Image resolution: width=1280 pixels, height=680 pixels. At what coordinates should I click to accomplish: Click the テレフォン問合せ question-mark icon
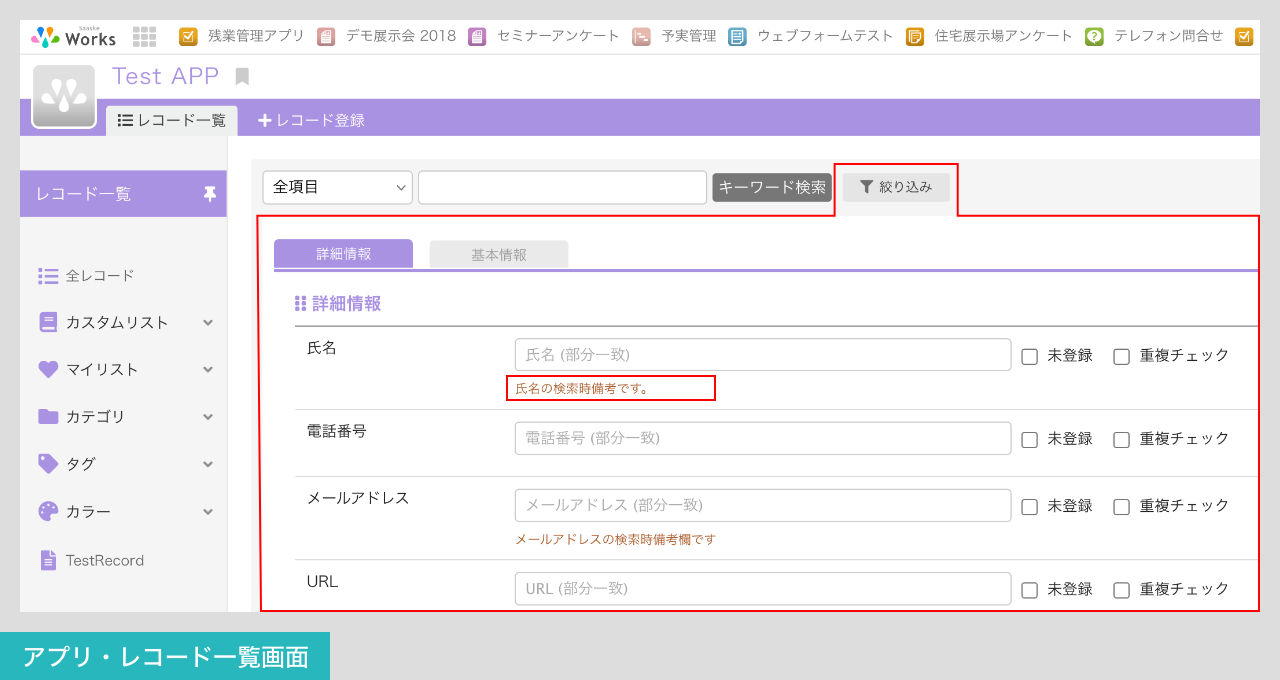pyautogui.click(x=1094, y=37)
